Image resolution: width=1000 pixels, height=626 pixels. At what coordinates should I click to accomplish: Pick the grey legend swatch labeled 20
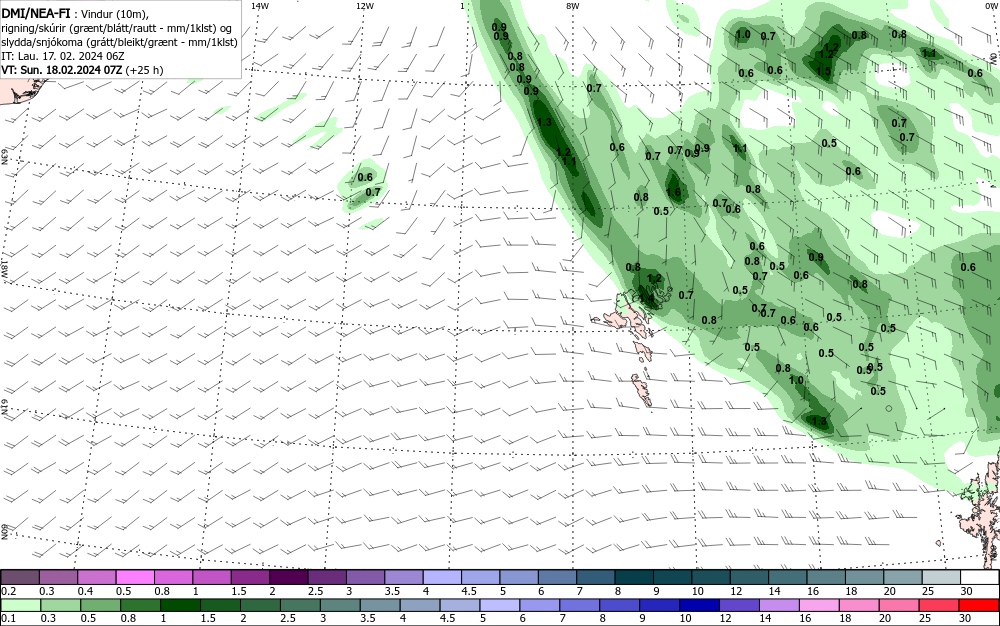tap(904, 578)
